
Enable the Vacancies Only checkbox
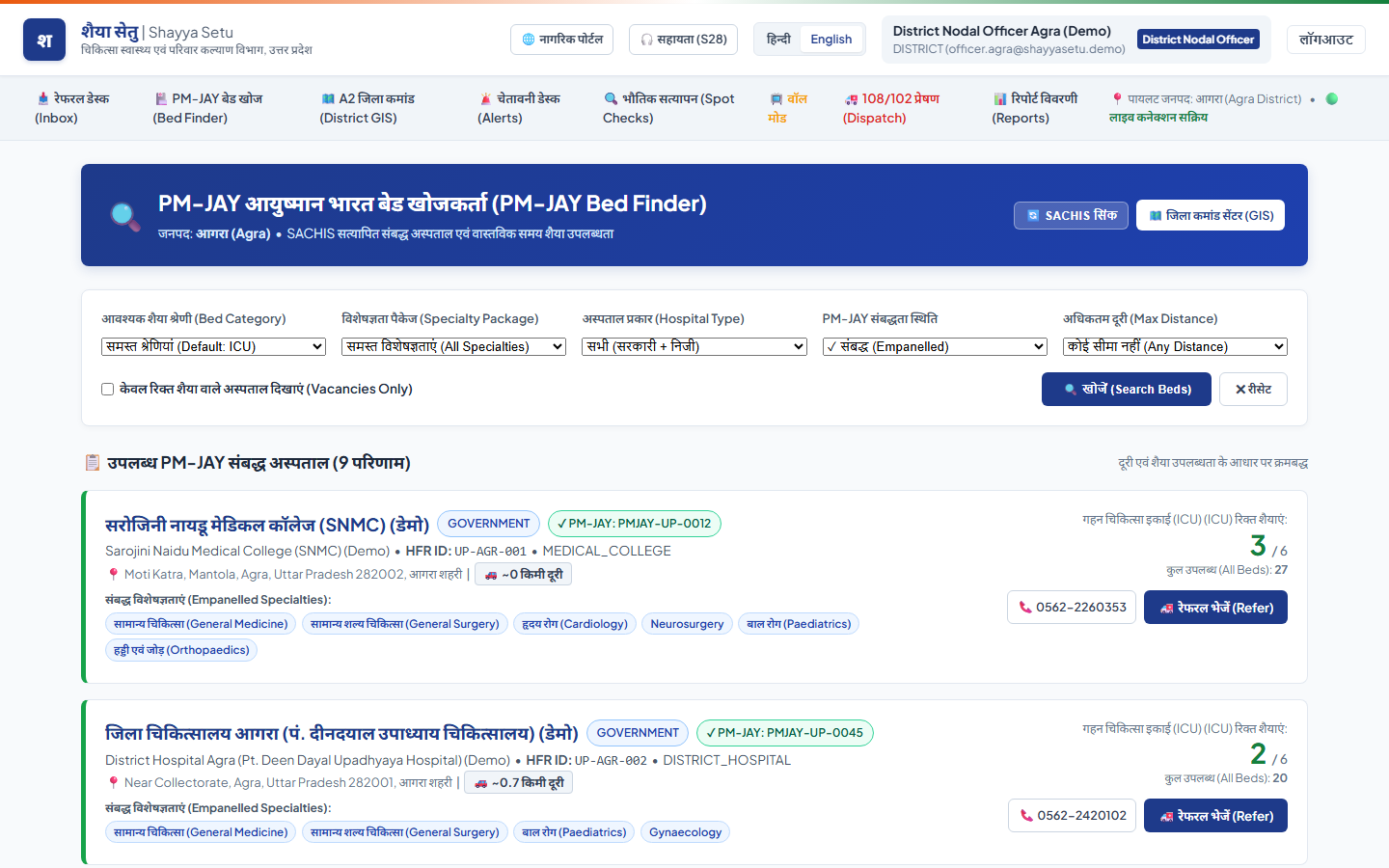pyautogui.click(x=108, y=390)
